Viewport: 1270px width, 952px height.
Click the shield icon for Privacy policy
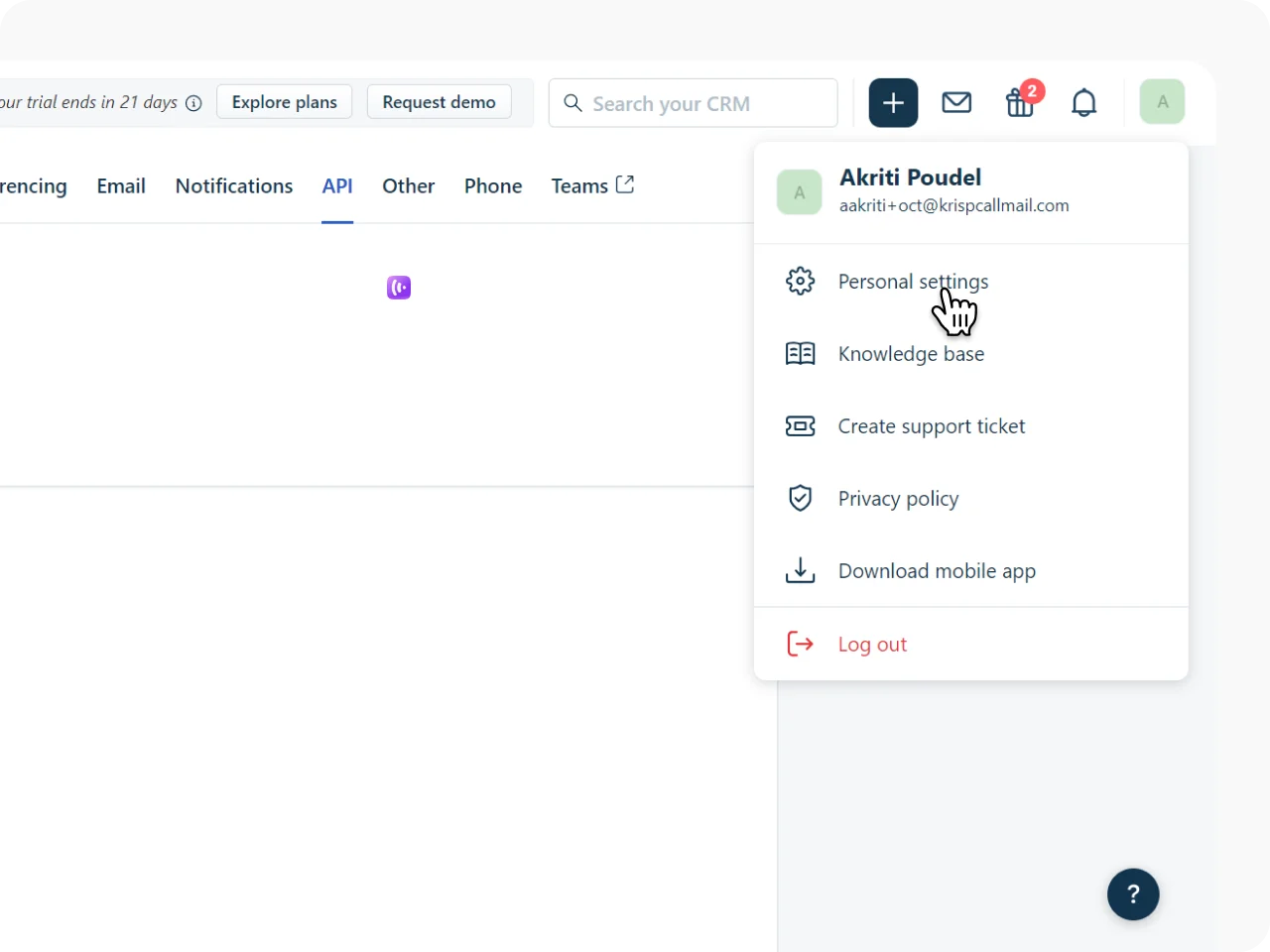tap(800, 498)
